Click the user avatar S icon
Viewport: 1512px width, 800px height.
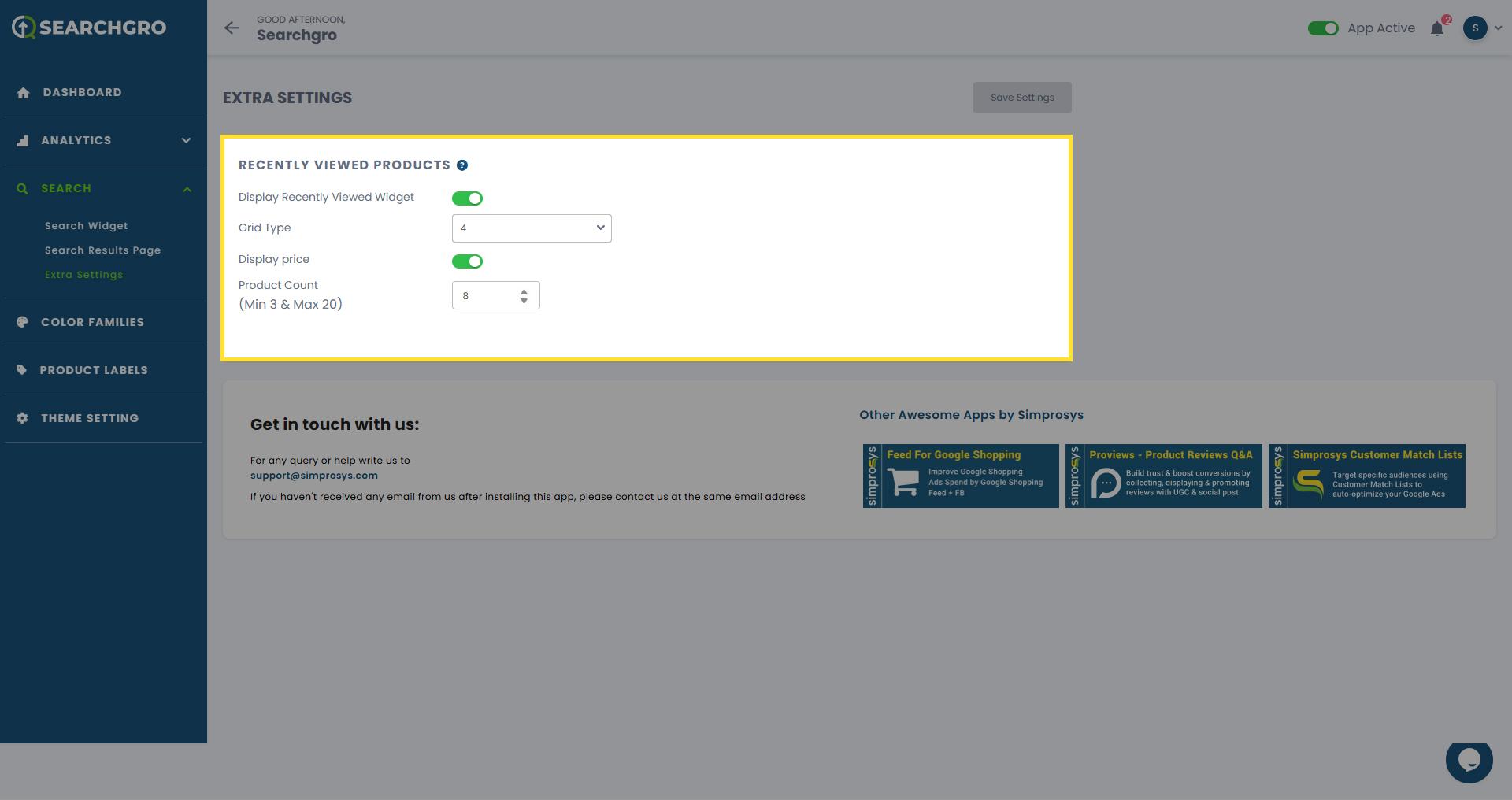point(1475,28)
